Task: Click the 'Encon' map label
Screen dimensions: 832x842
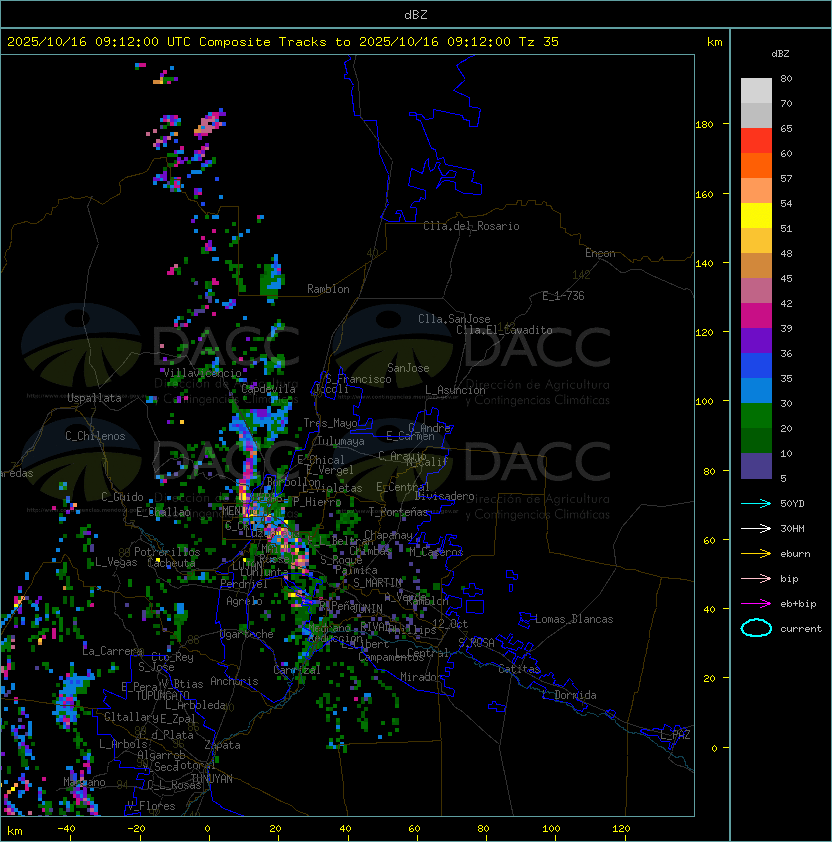Action: (600, 253)
